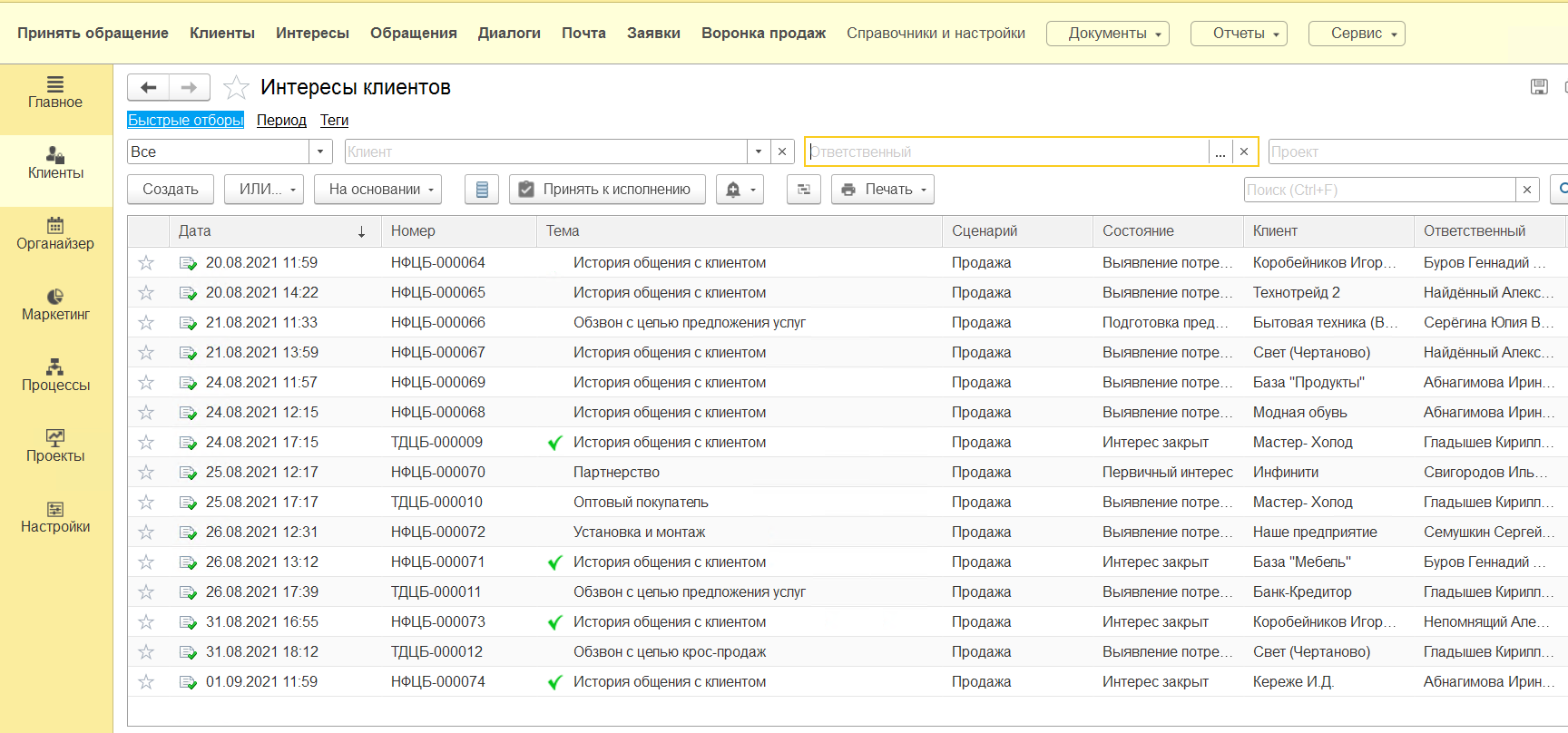Switch to the Период filter tab

coord(281,120)
